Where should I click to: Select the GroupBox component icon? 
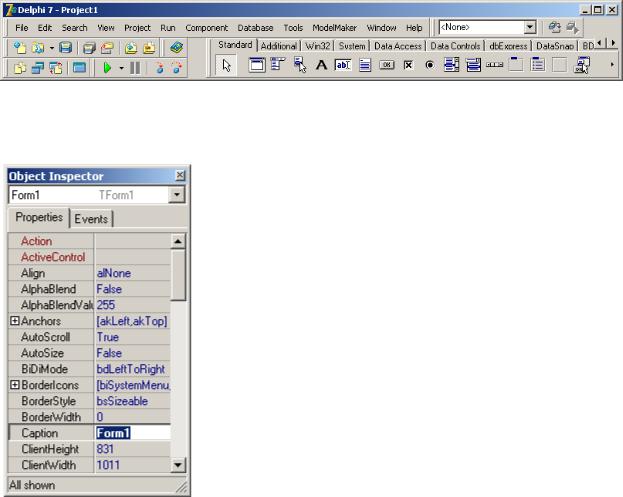coord(516,65)
